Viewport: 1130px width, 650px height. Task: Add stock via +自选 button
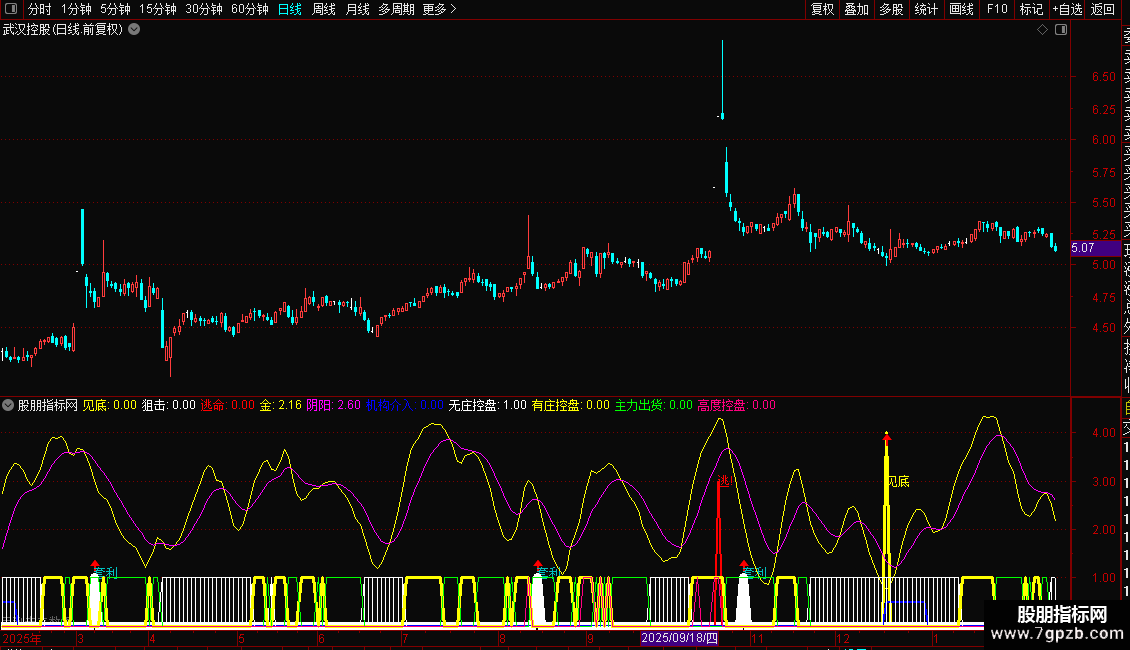point(1067,10)
